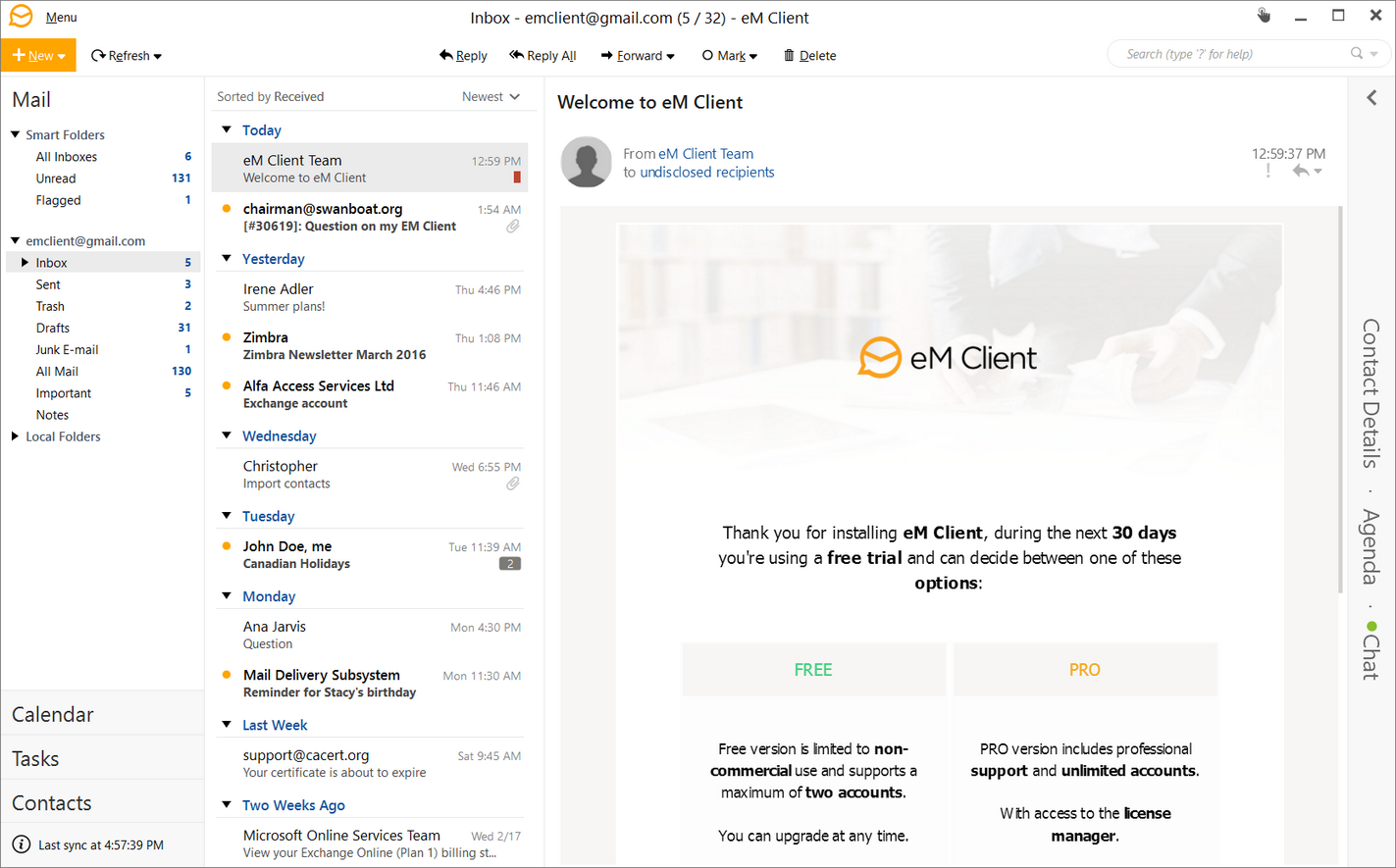1396x868 pixels.
Task: Open the search options dropdown arrow
Action: click(1374, 54)
